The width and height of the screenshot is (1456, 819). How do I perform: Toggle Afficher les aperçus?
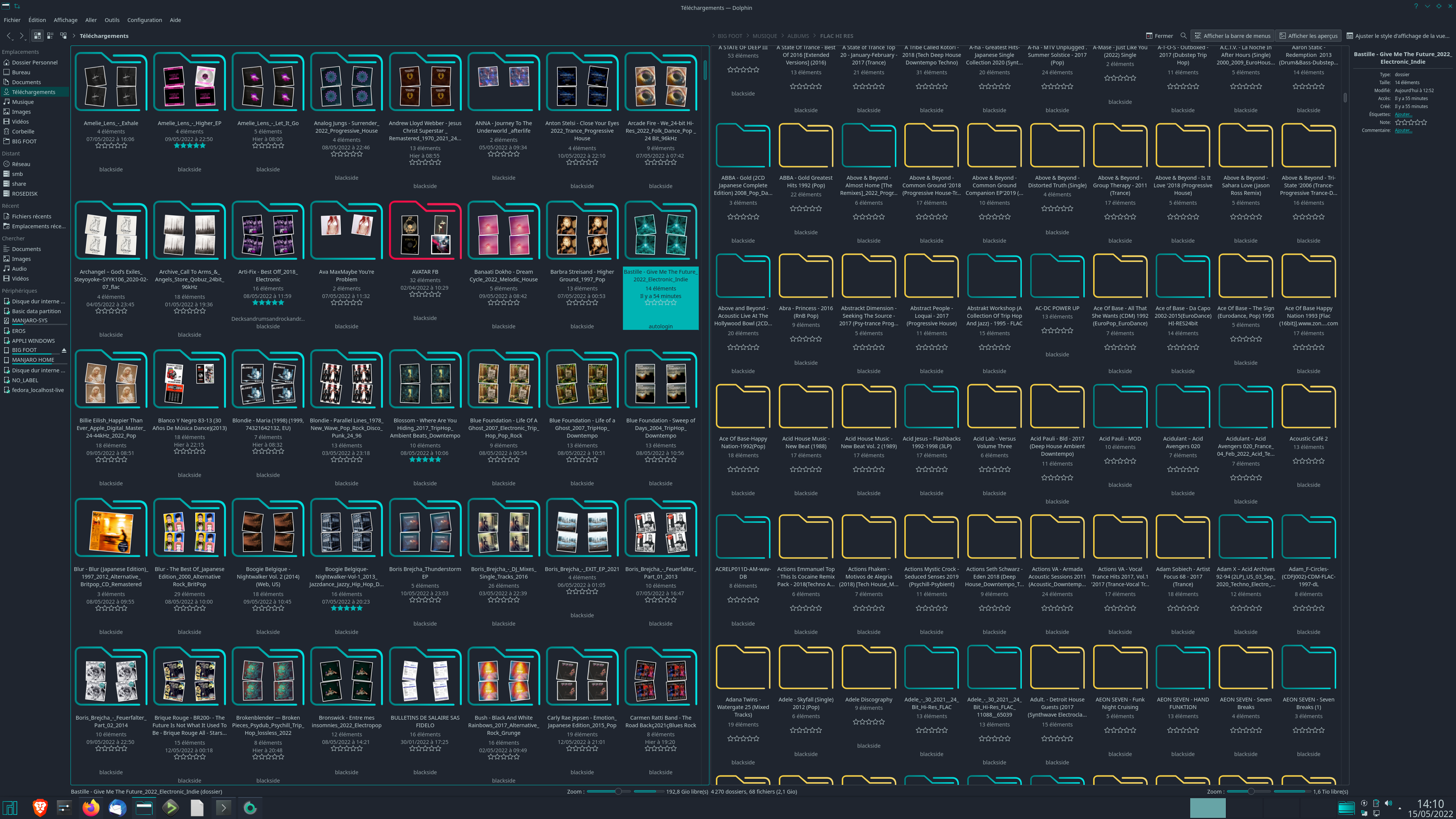(x=1309, y=36)
